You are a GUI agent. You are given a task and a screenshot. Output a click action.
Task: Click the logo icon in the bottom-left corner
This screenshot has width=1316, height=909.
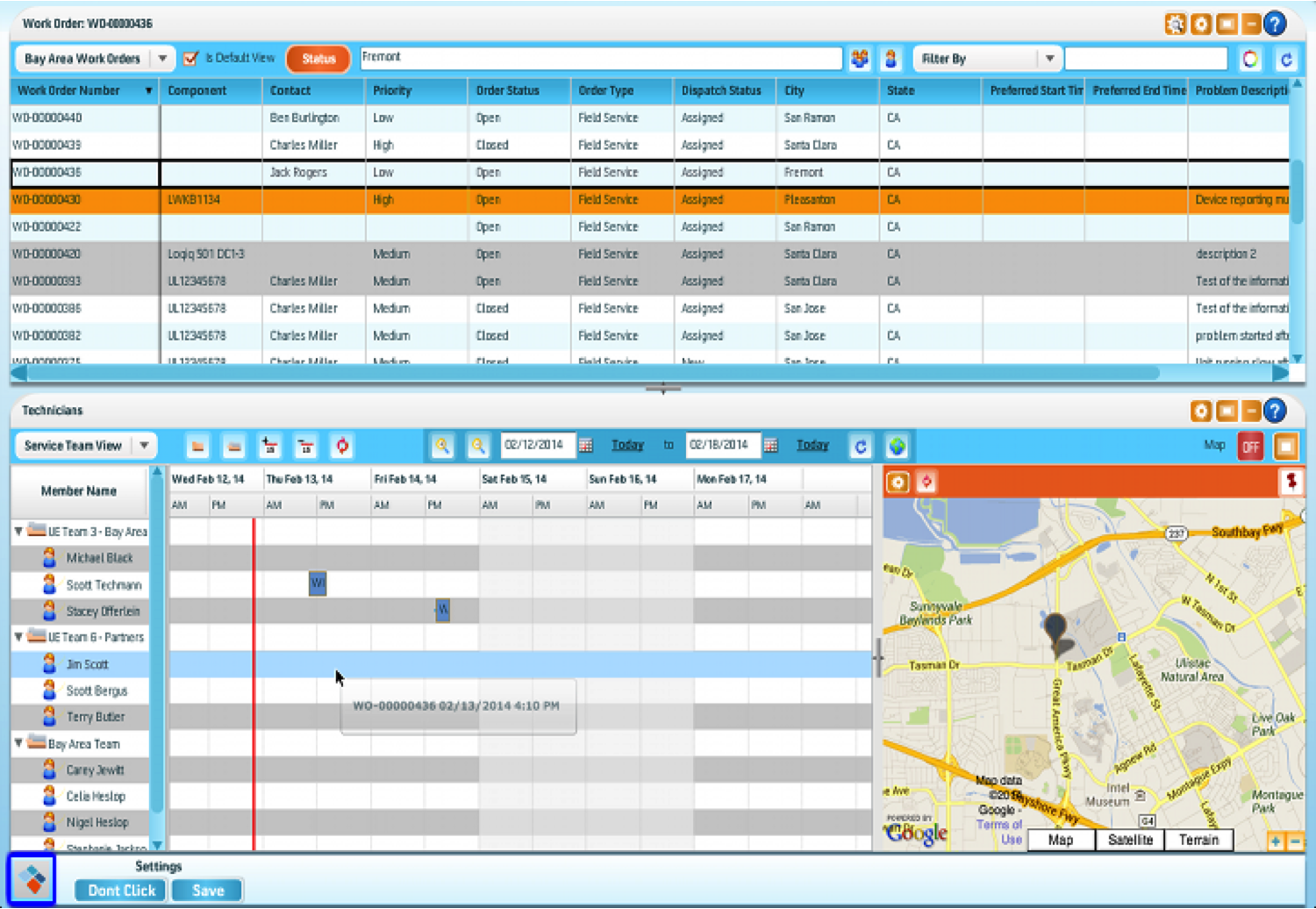[32, 878]
